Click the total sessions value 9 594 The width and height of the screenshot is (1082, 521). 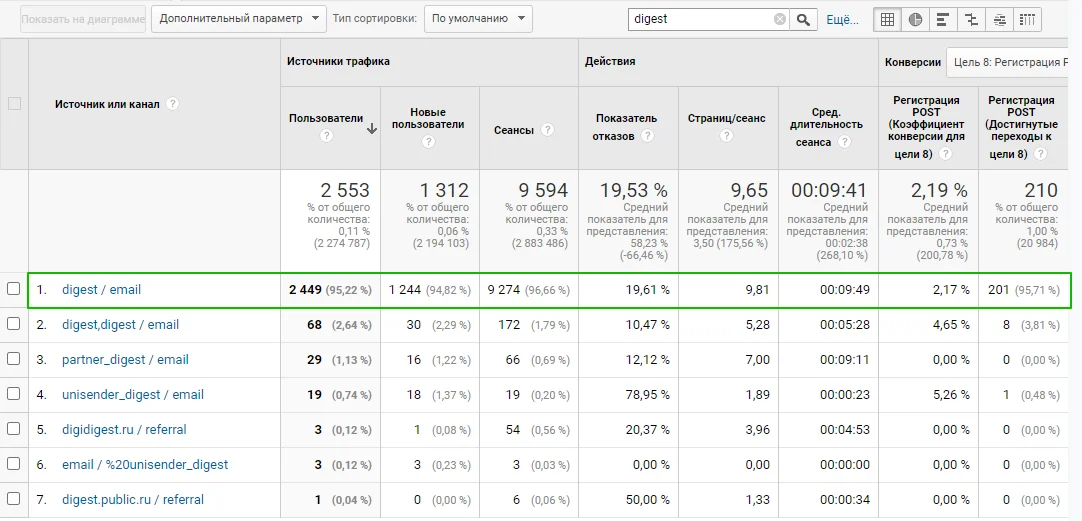point(542,190)
